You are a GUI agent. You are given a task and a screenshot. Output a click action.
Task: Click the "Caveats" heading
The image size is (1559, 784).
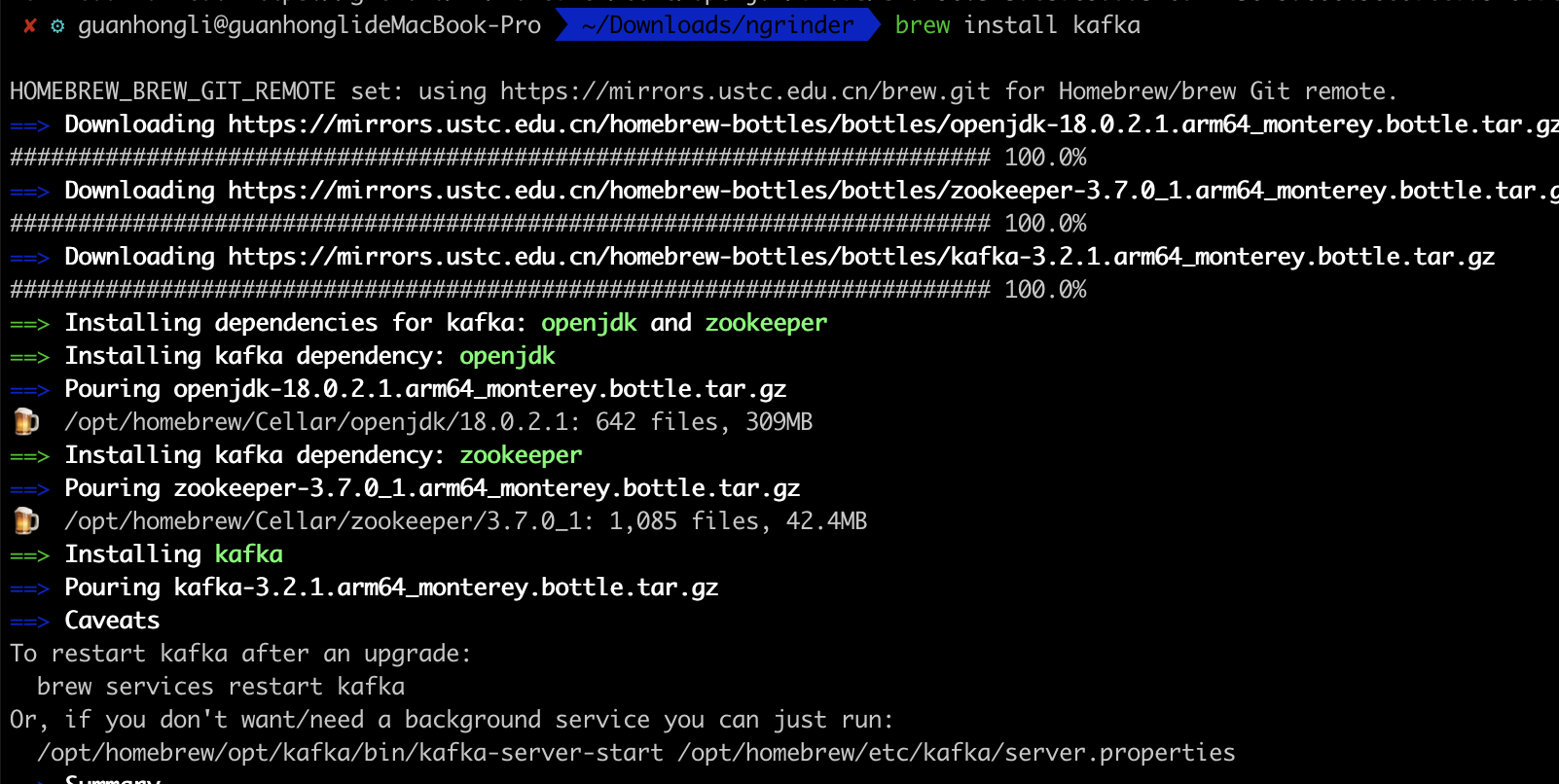tap(112, 621)
